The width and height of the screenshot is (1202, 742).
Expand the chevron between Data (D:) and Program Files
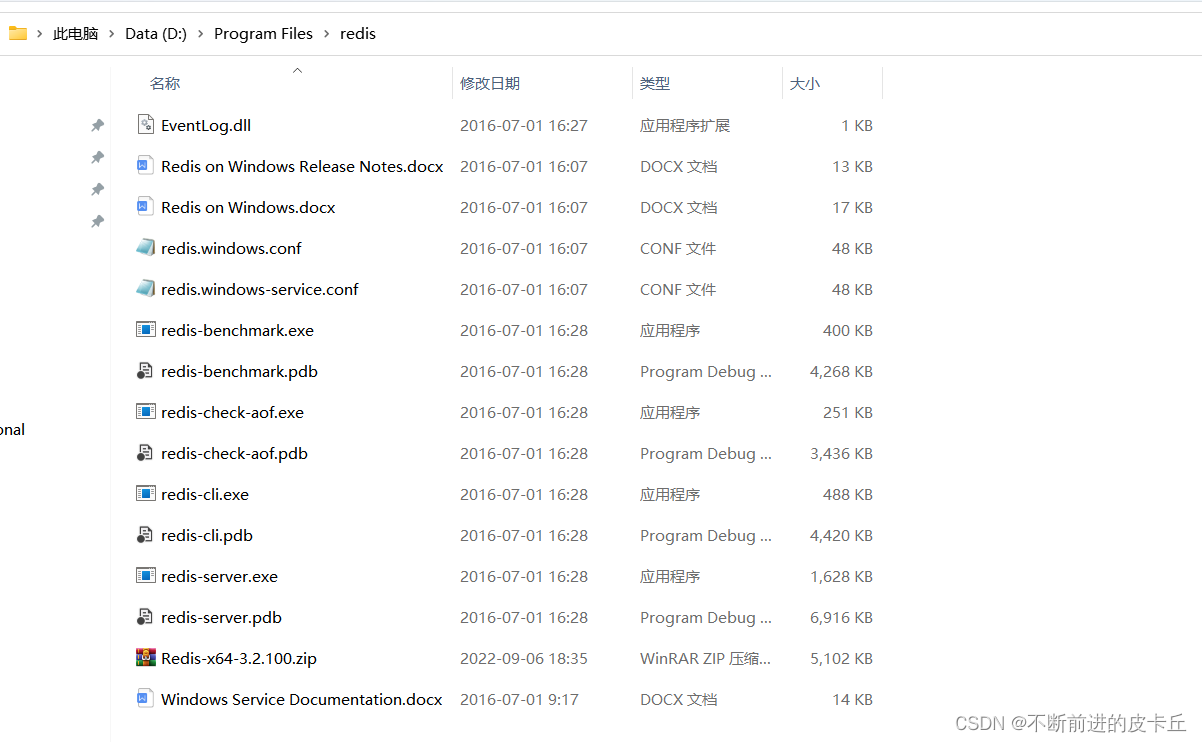coord(201,33)
